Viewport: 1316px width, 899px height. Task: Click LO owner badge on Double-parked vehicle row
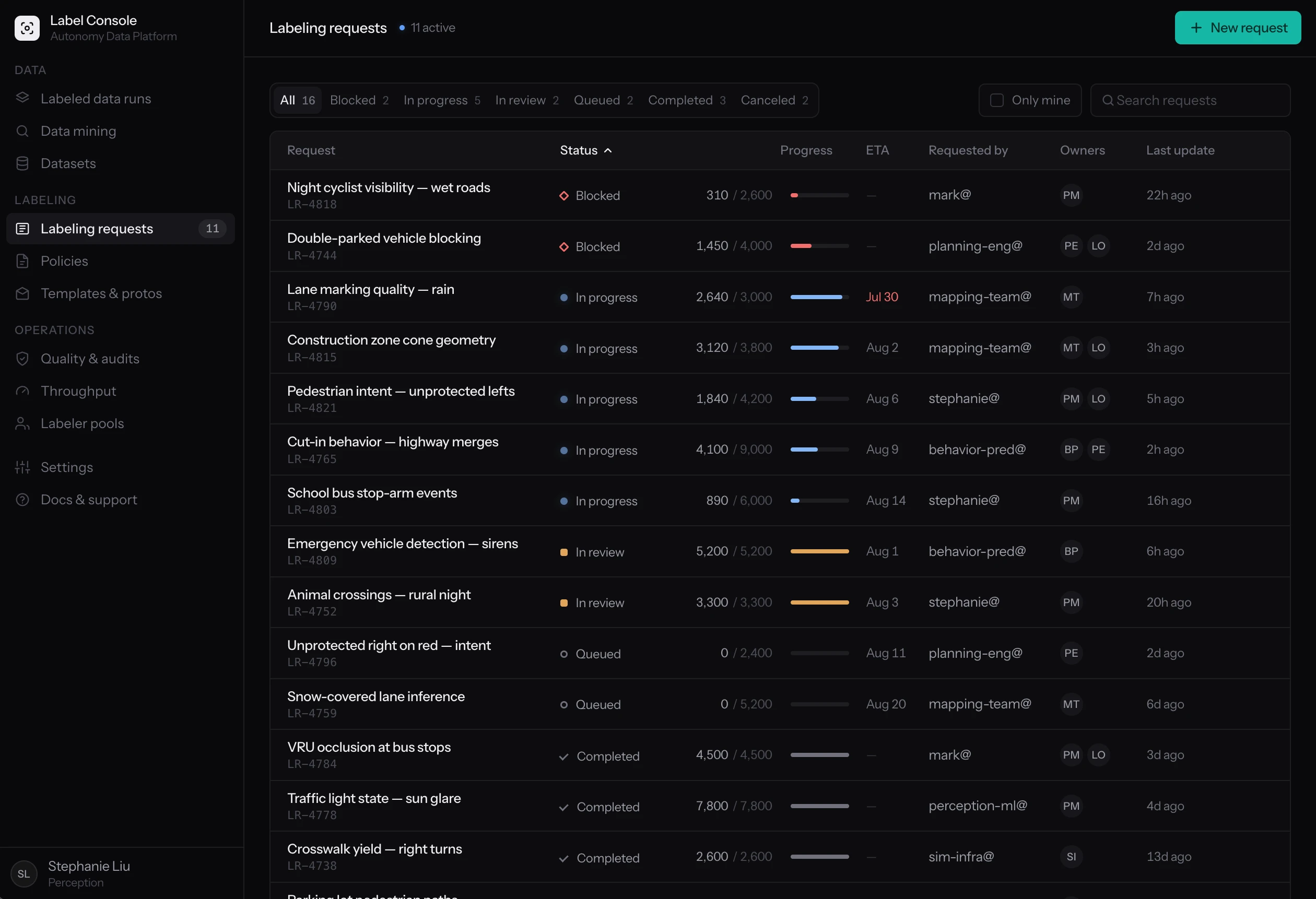(1098, 246)
